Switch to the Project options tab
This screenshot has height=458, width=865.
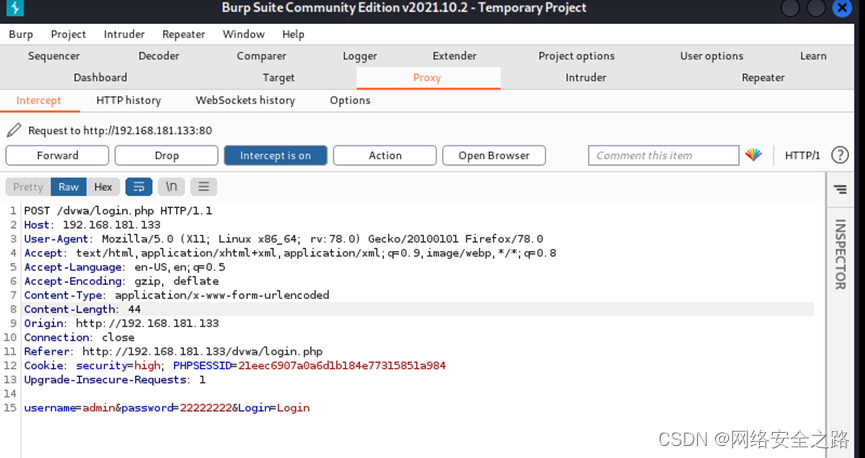[x=576, y=56]
